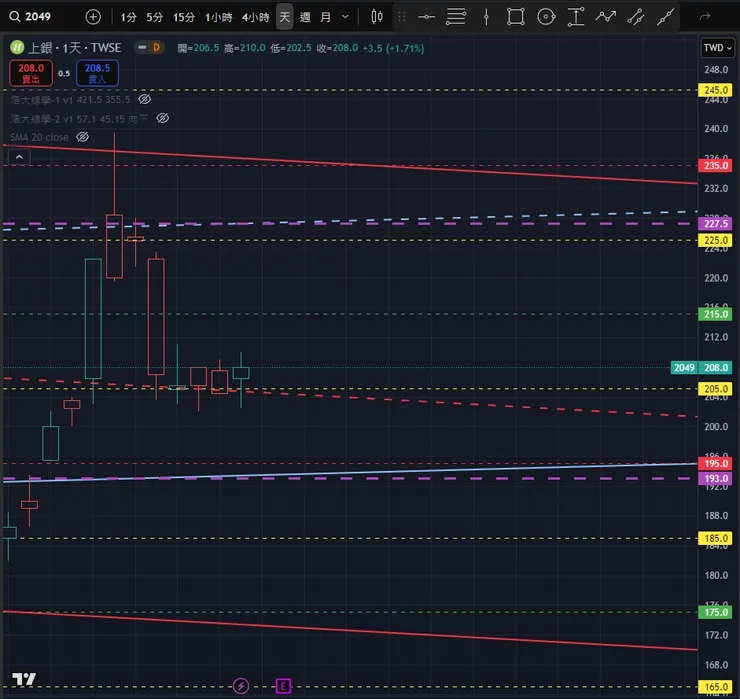Image resolution: width=740 pixels, height=699 pixels.
Task: Select the trend line tool
Action: pyautogui.click(x=665, y=17)
